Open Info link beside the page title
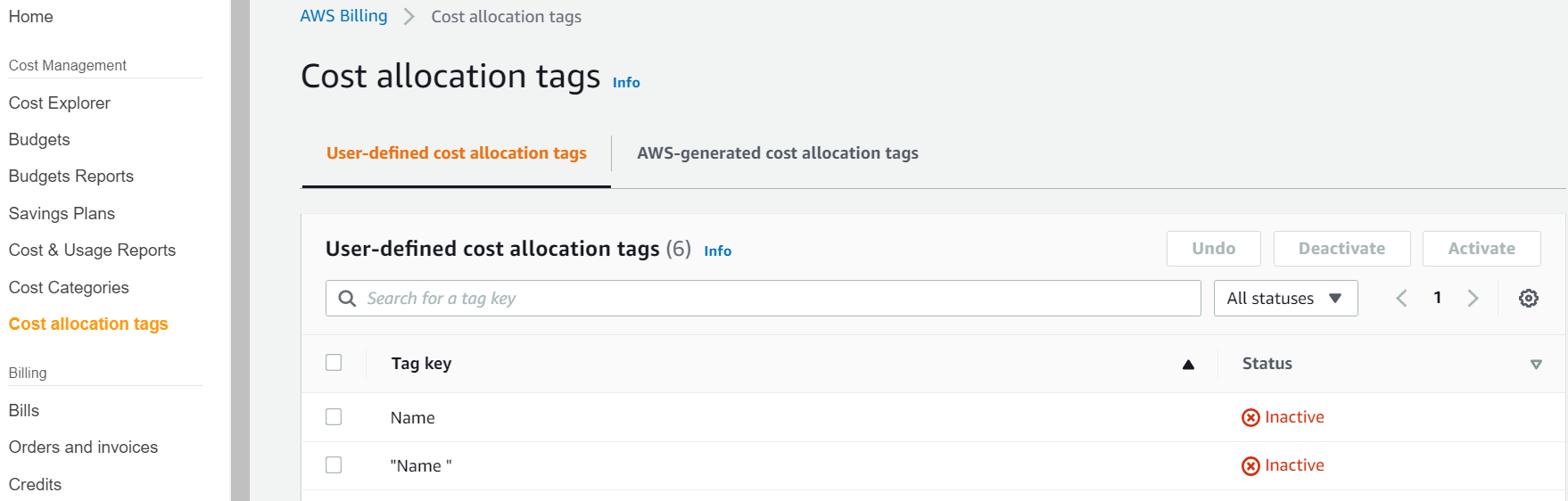The image size is (1568, 501). [626, 83]
